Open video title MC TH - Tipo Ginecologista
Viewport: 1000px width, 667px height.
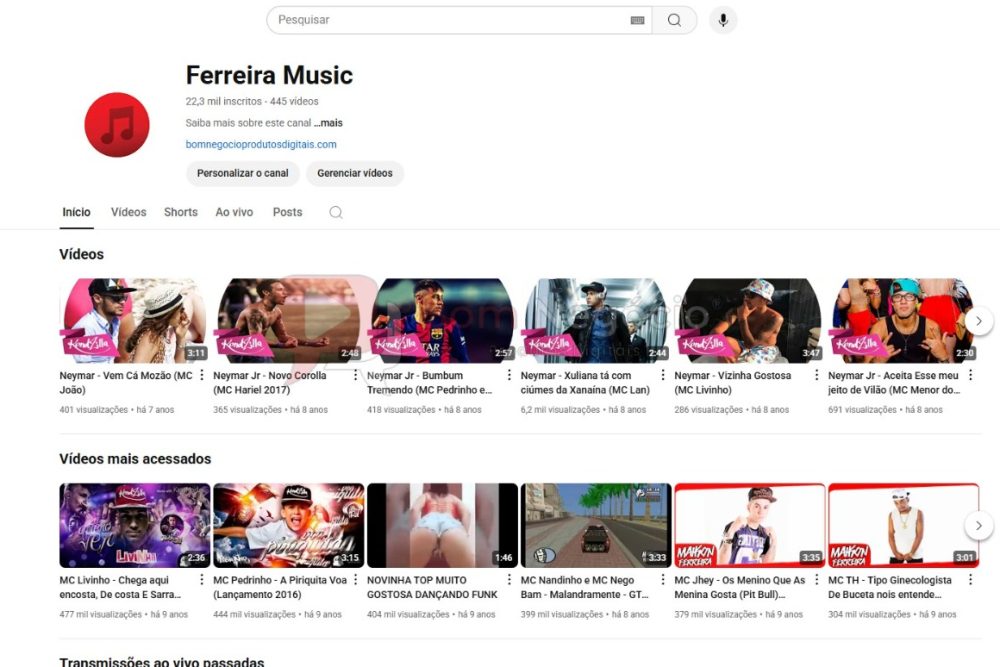pos(890,587)
